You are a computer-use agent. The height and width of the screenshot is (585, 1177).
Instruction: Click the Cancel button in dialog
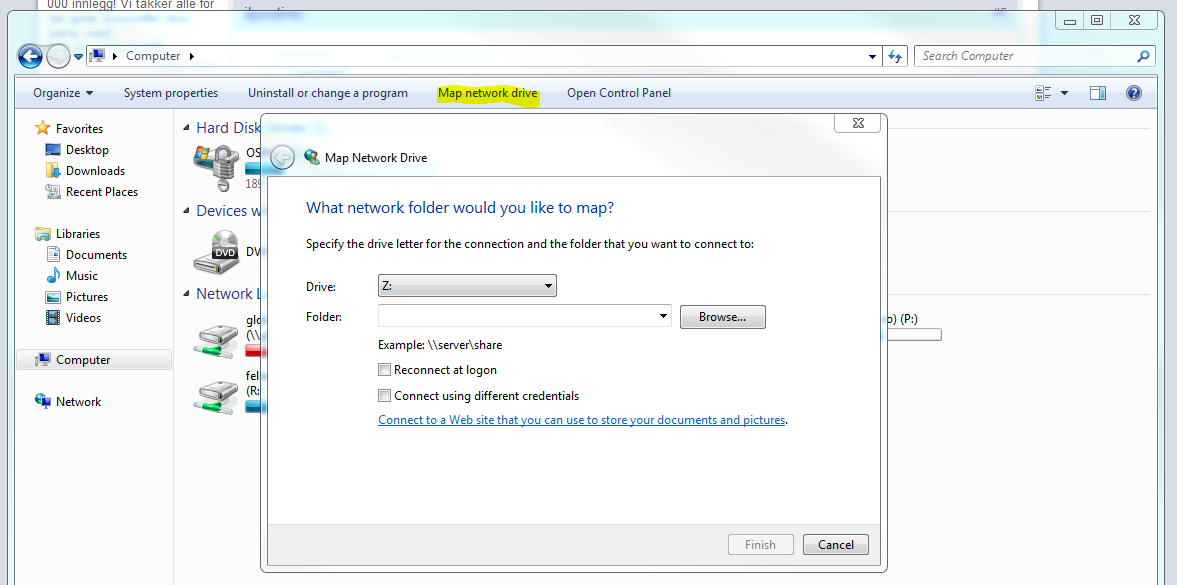(835, 544)
